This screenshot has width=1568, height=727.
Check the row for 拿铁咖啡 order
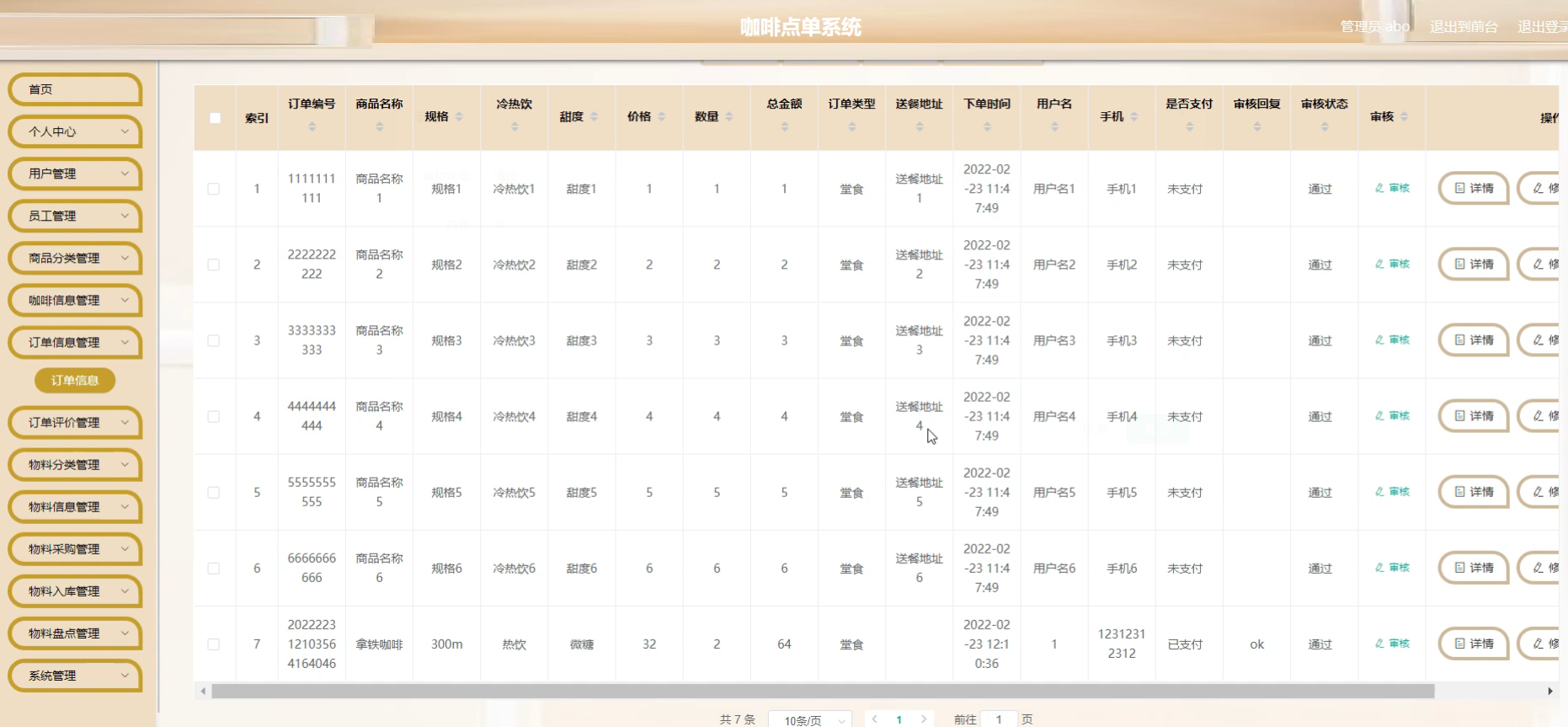coord(214,644)
